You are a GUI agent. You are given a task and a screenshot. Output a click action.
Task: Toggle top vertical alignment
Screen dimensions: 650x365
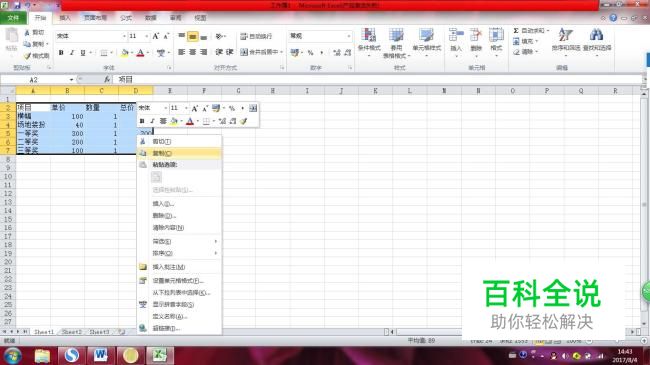tap(182, 36)
